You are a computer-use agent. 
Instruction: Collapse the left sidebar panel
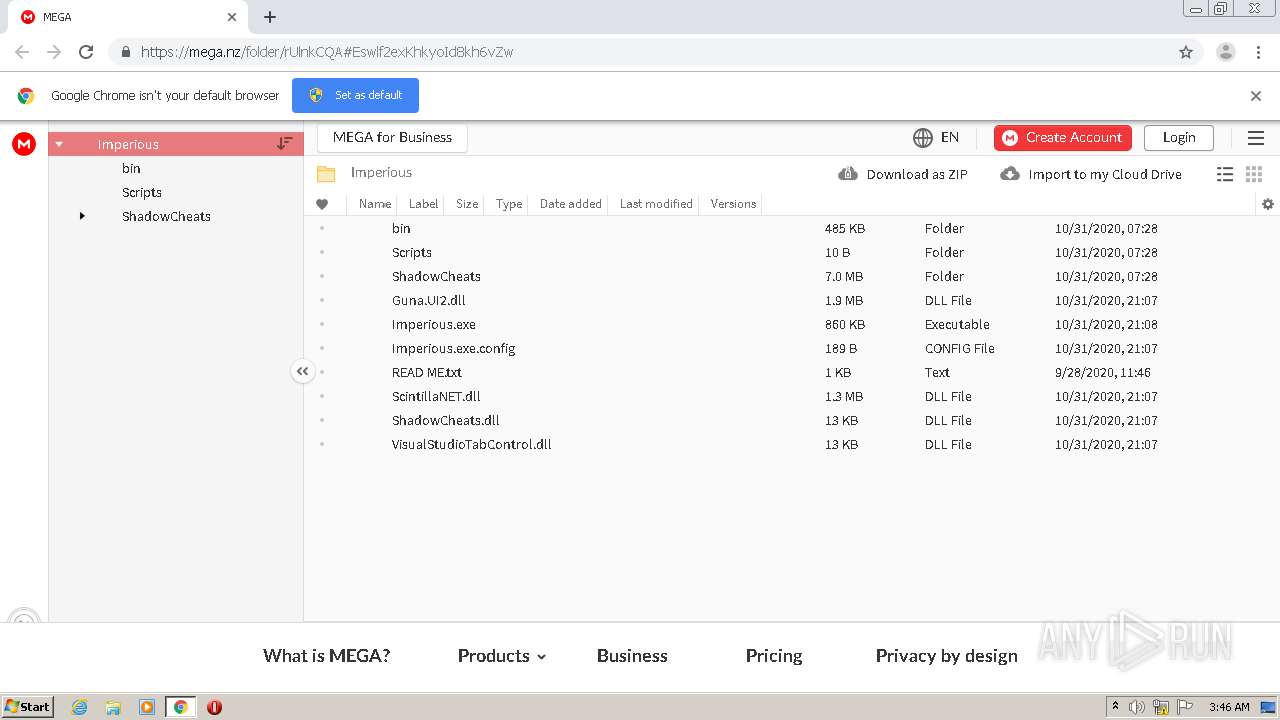click(x=302, y=371)
